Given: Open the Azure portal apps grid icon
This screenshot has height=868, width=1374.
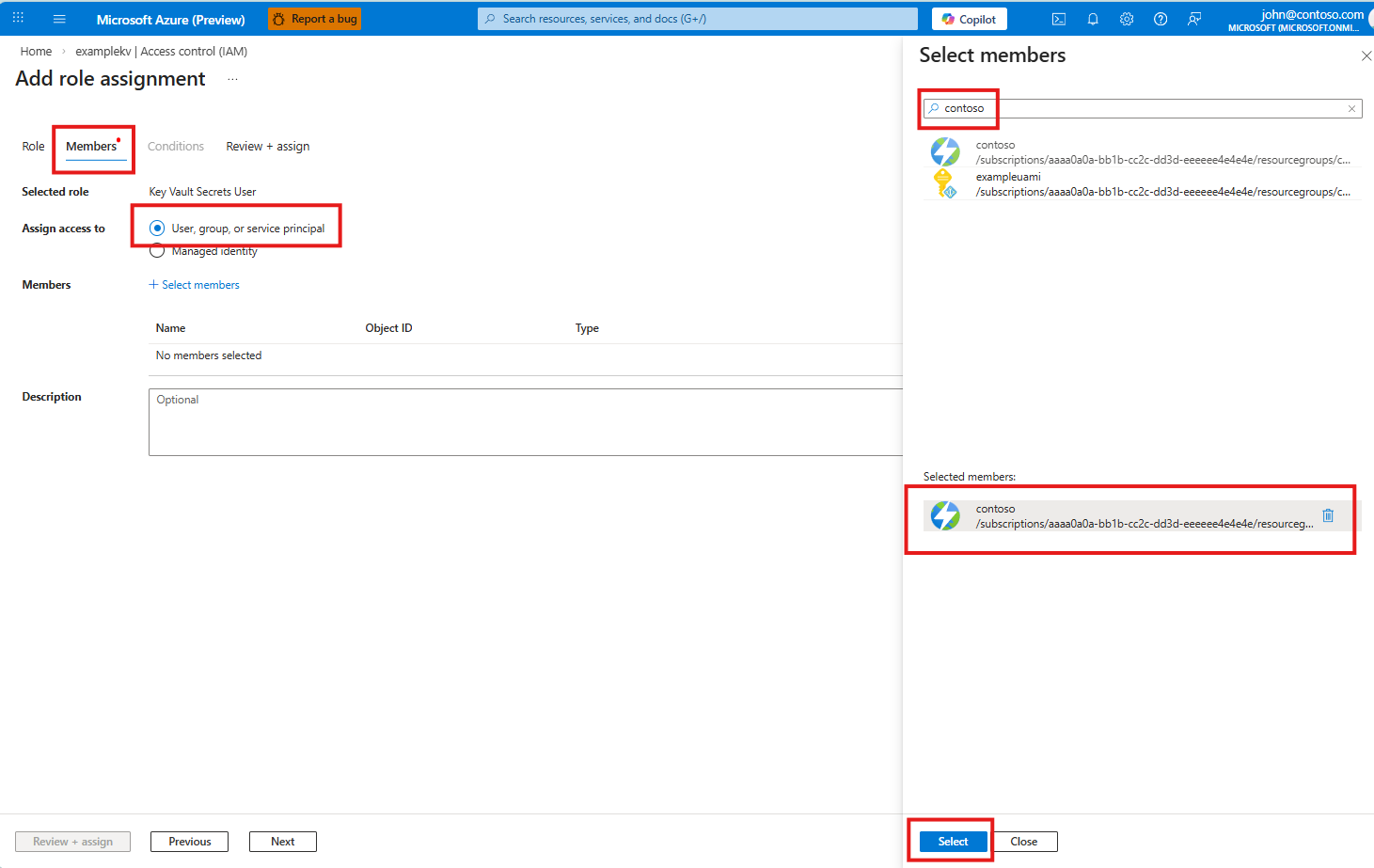Looking at the screenshot, I should click(x=18, y=18).
